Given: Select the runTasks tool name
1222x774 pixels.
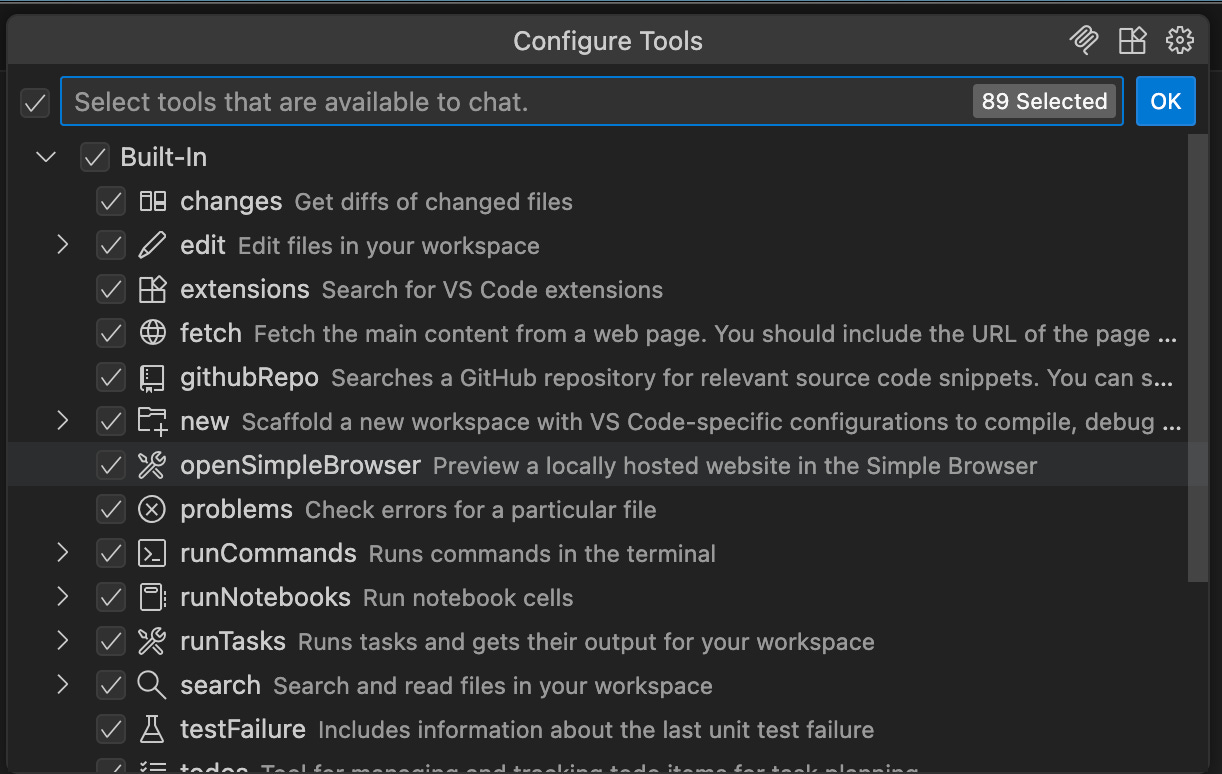Looking at the screenshot, I should pos(233,642).
